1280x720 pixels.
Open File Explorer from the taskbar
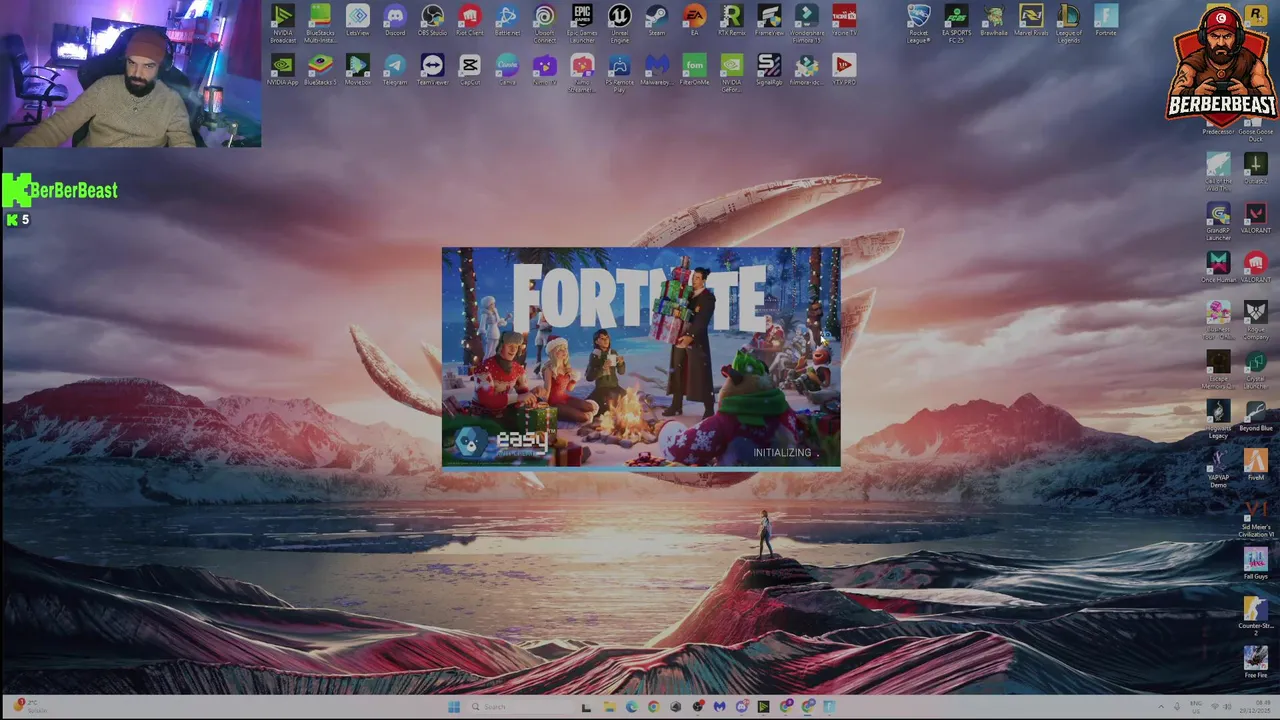608,707
